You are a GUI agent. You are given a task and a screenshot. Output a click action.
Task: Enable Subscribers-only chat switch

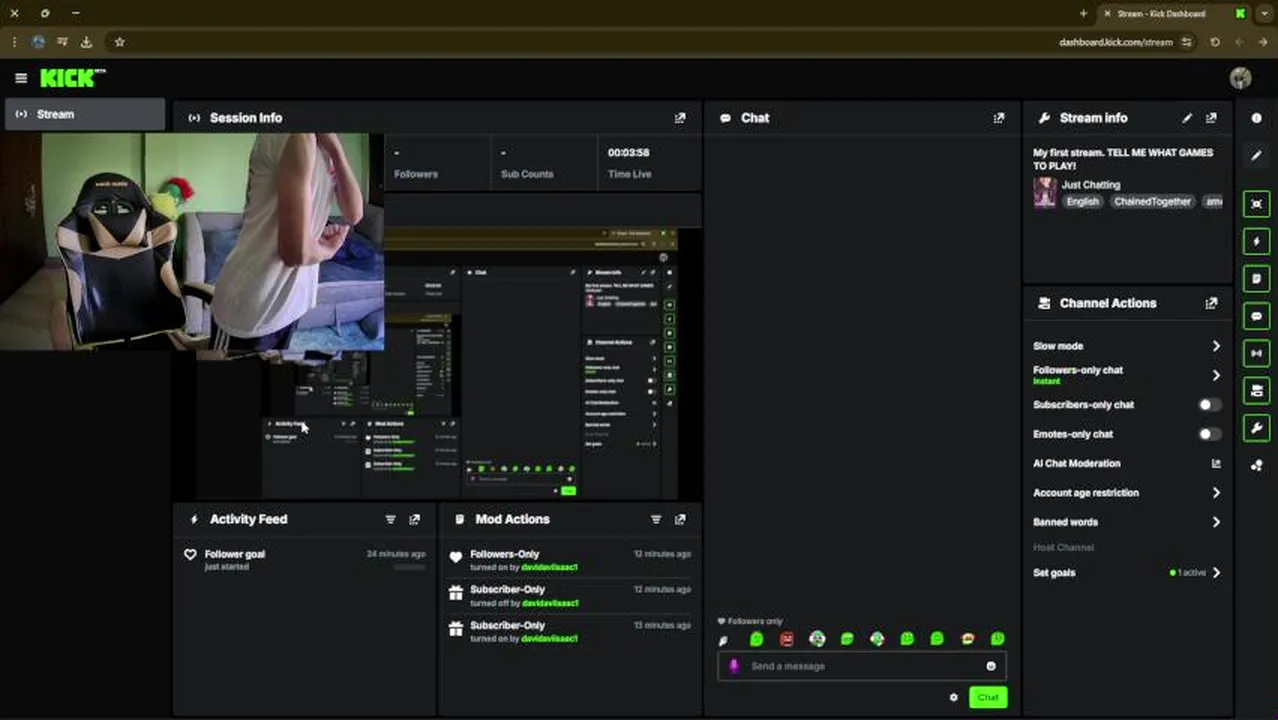pos(1209,405)
